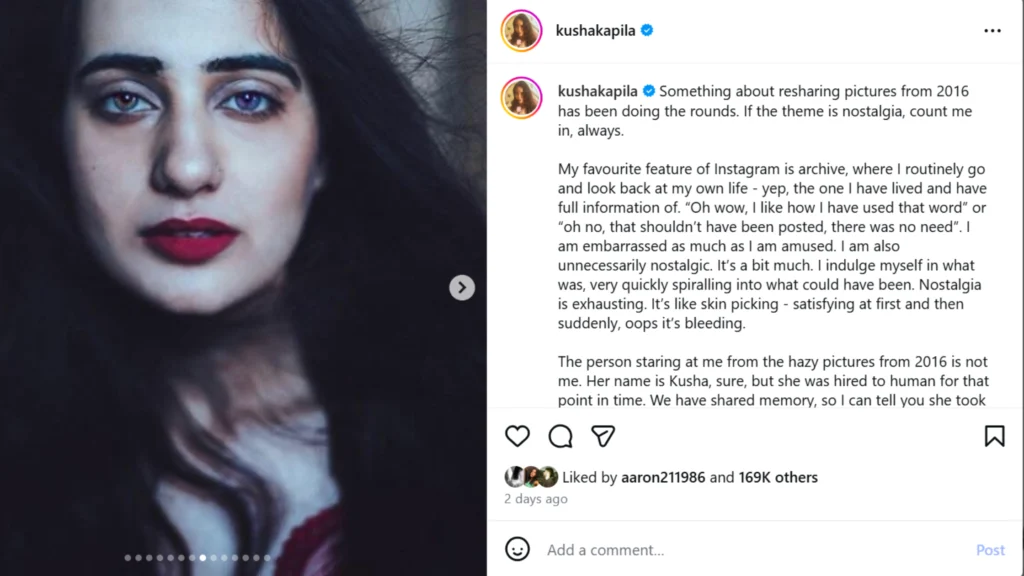Jump to the first carousel dot indicator
The width and height of the screenshot is (1024, 576).
point(128,558)
